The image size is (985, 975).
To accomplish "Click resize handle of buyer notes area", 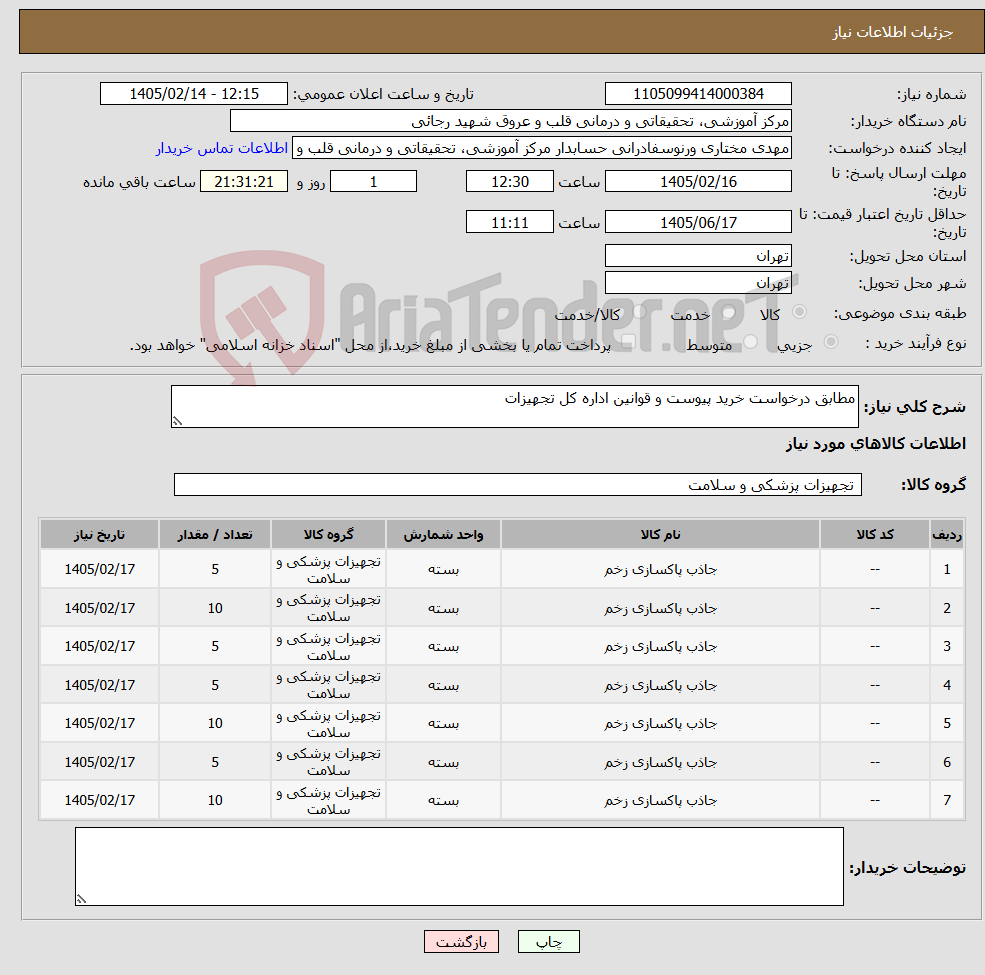I will (81, 899).
